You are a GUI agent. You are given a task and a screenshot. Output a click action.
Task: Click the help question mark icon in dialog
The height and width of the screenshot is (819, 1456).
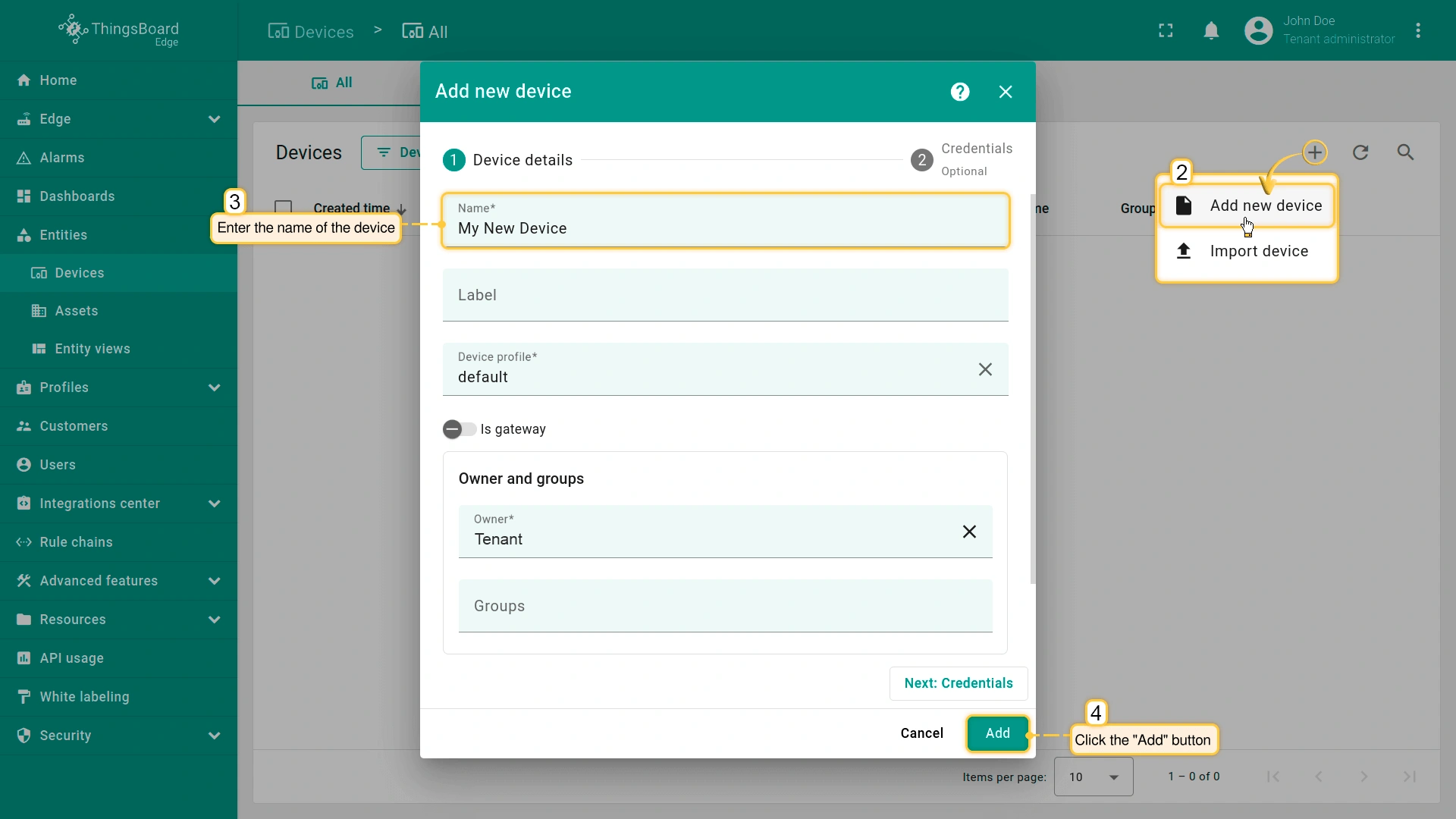tap(960, 92)
